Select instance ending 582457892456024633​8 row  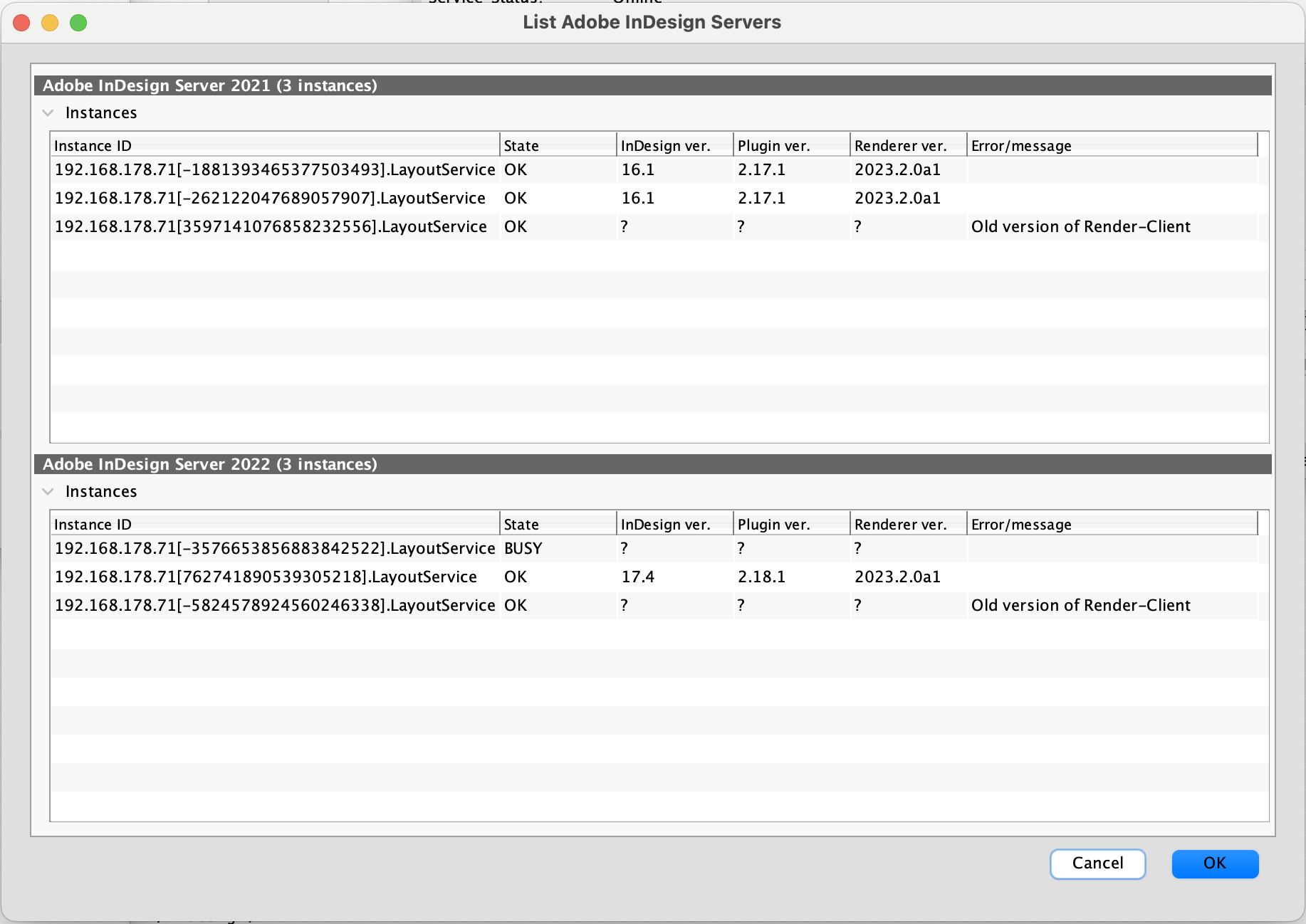point(274,606)
